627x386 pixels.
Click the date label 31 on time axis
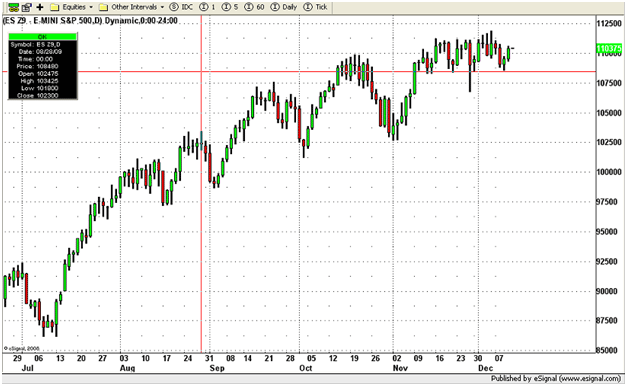coord(209,358)
